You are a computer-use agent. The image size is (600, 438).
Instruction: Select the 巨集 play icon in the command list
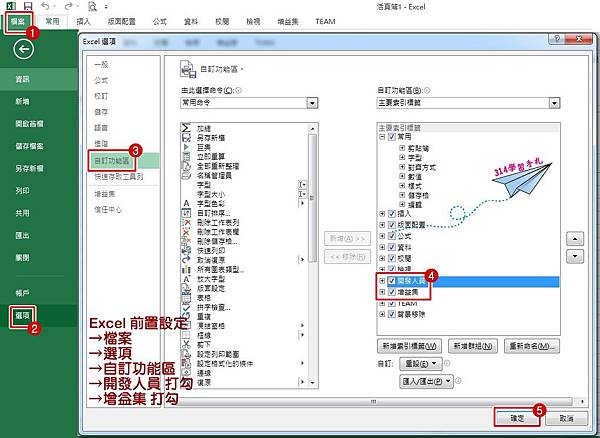coord(186,147)
